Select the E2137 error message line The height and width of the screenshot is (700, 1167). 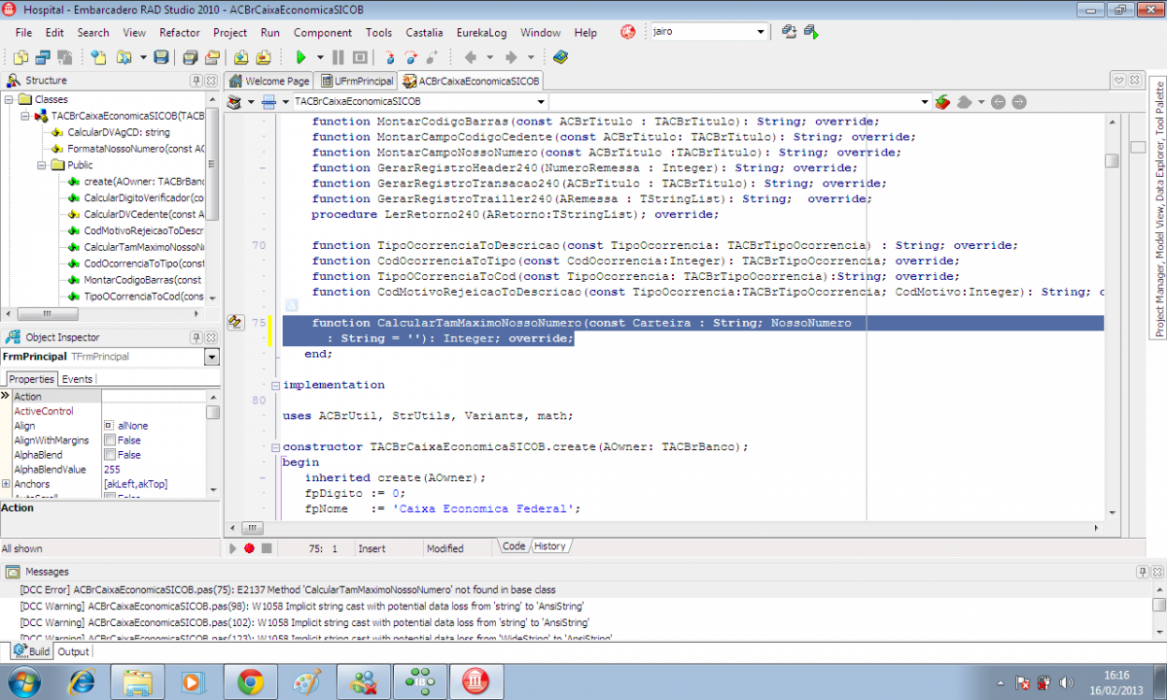point(287,590)
